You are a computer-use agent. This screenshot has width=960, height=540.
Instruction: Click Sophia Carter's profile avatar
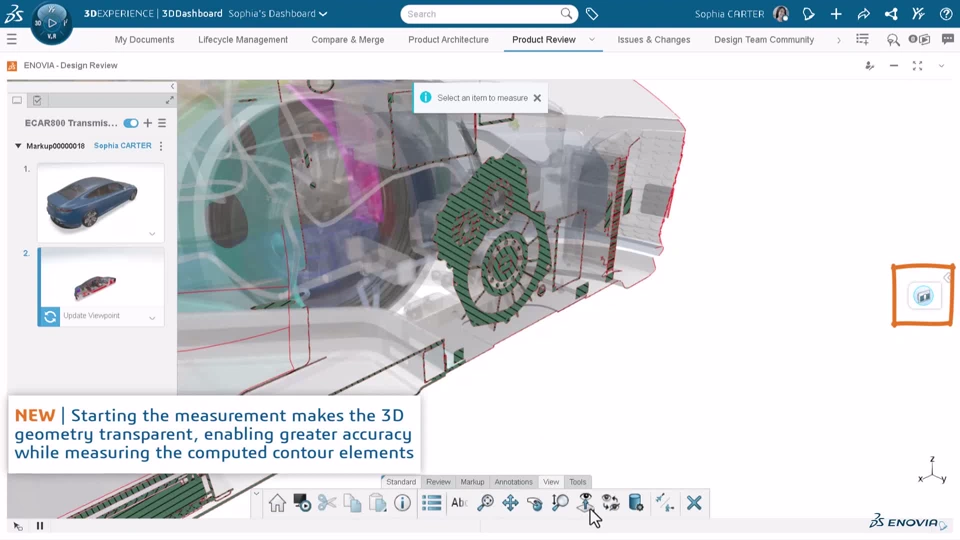click(x=781, y=13)
